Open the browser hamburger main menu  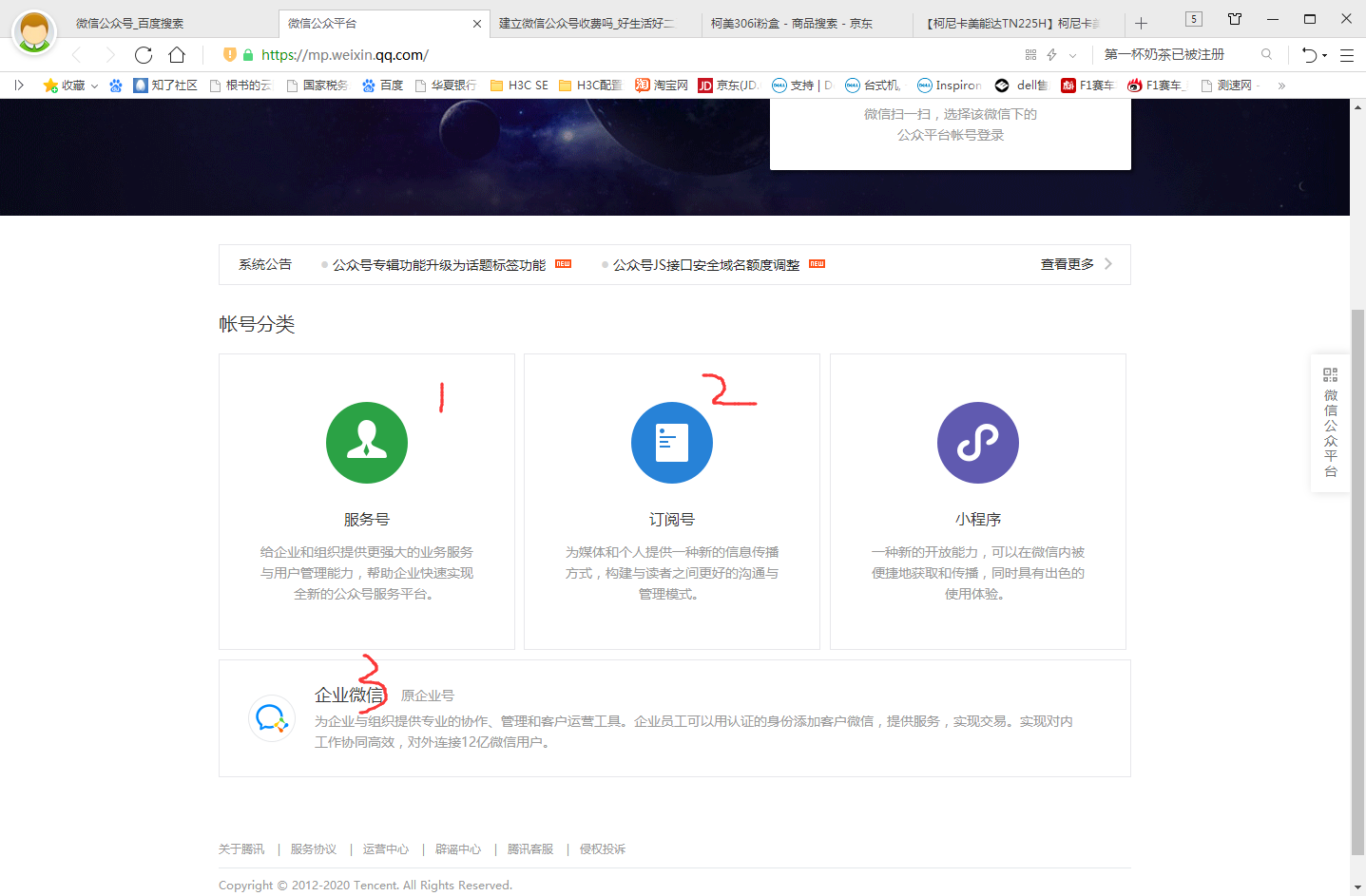pos(1346,55)
